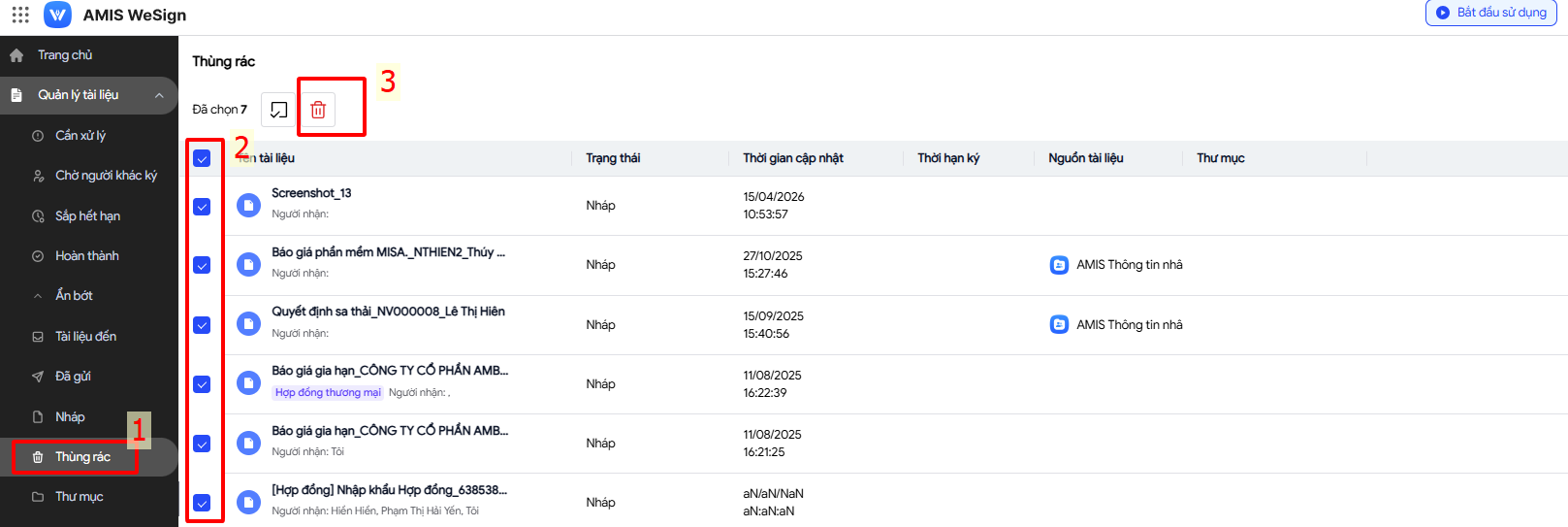1568x527 pixels.
Task: Click the Bắt đầu sử dụng button
Action: pyautogui.click(x=1491, y=13)
